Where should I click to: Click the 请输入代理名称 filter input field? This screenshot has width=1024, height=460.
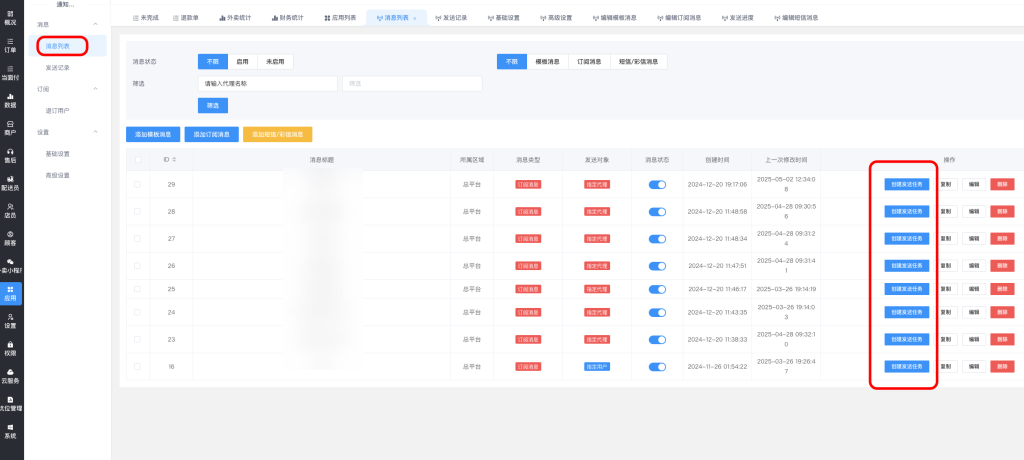(268, 84)
